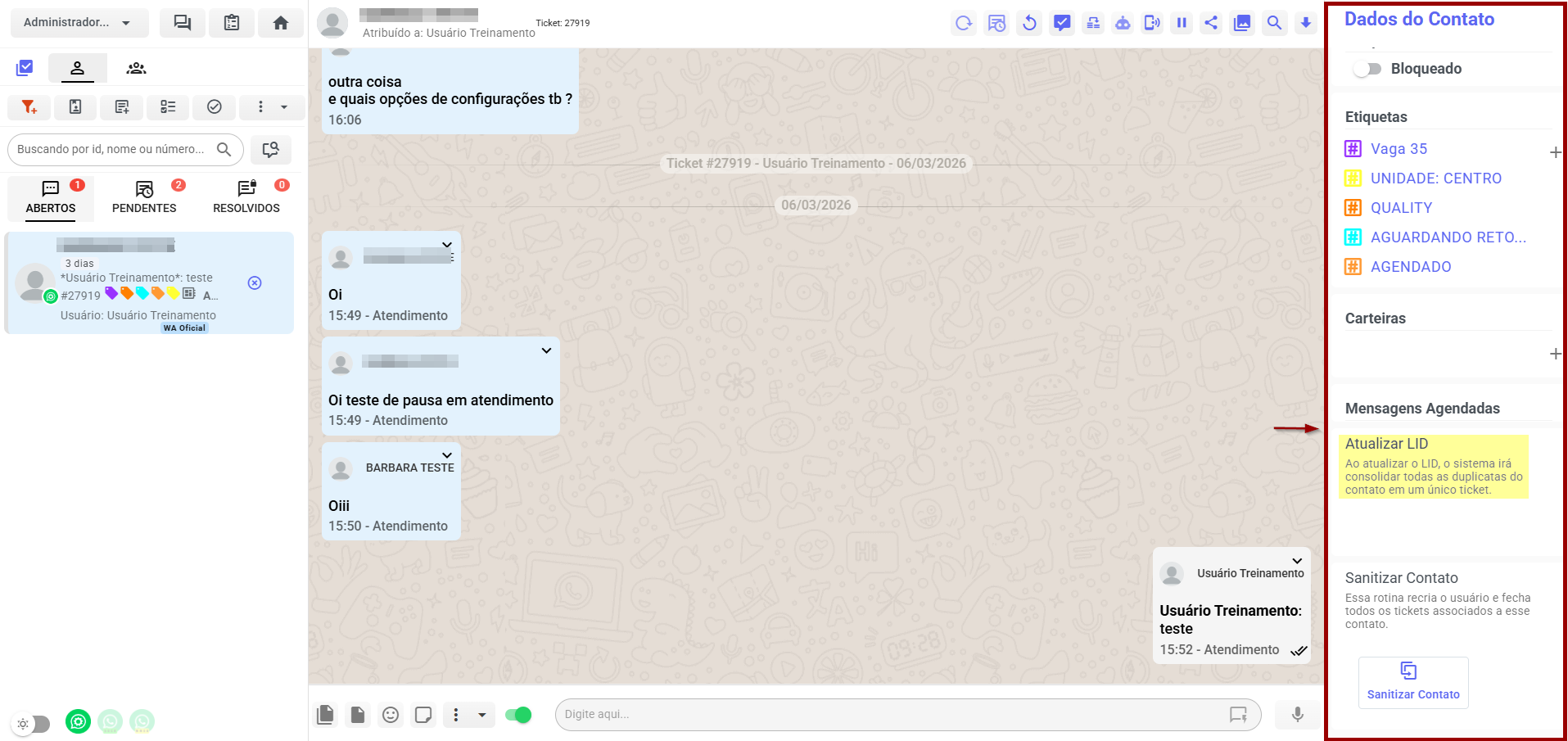Go to the home icon
1568x741 pixels.
280,23
